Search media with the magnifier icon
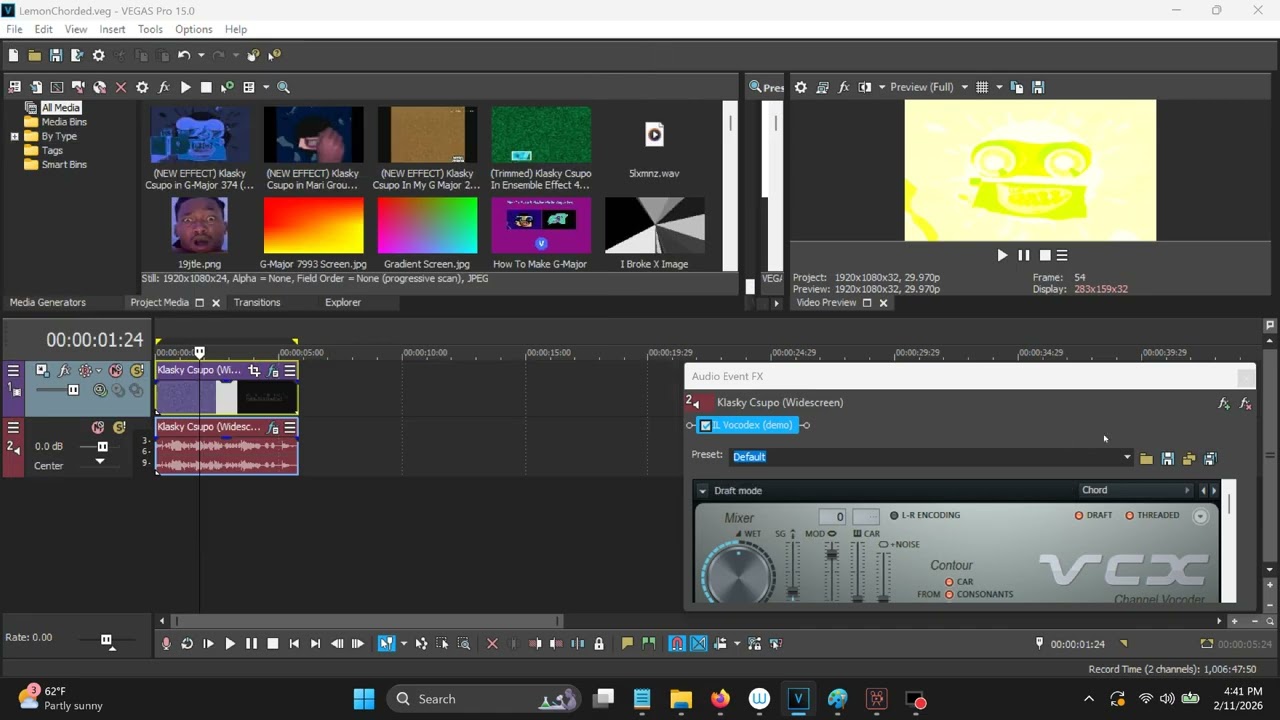This screenshot has width=1280, height=720. 283,87
